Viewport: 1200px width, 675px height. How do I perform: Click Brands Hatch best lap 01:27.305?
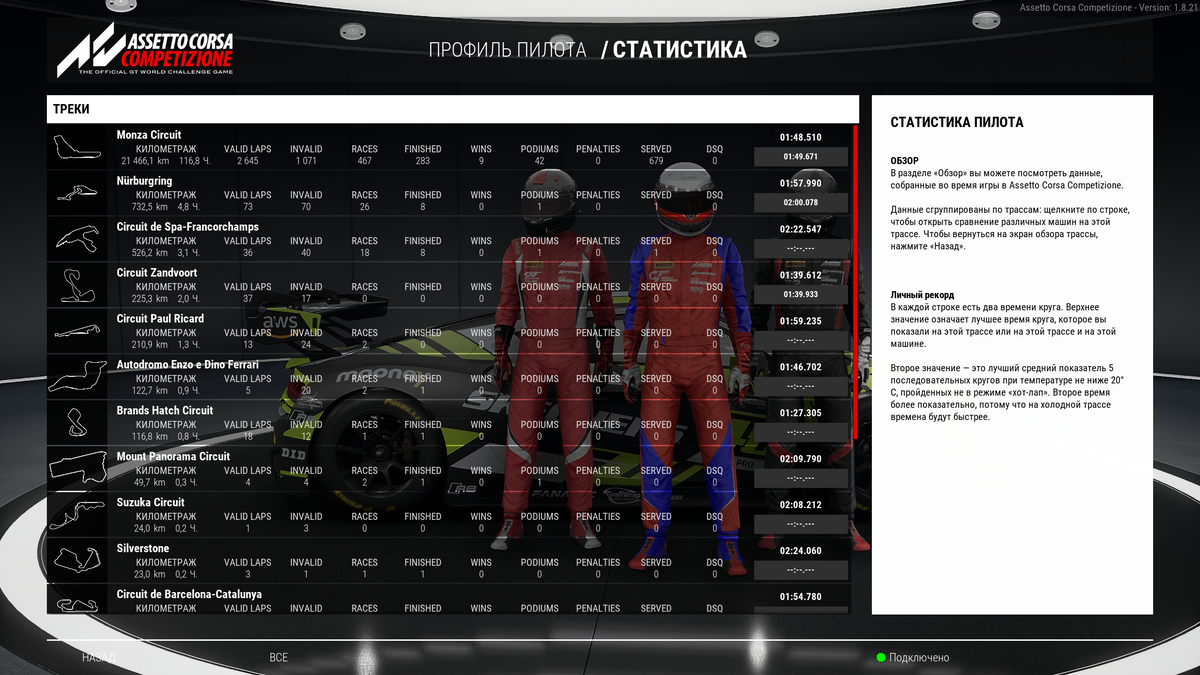800,413
